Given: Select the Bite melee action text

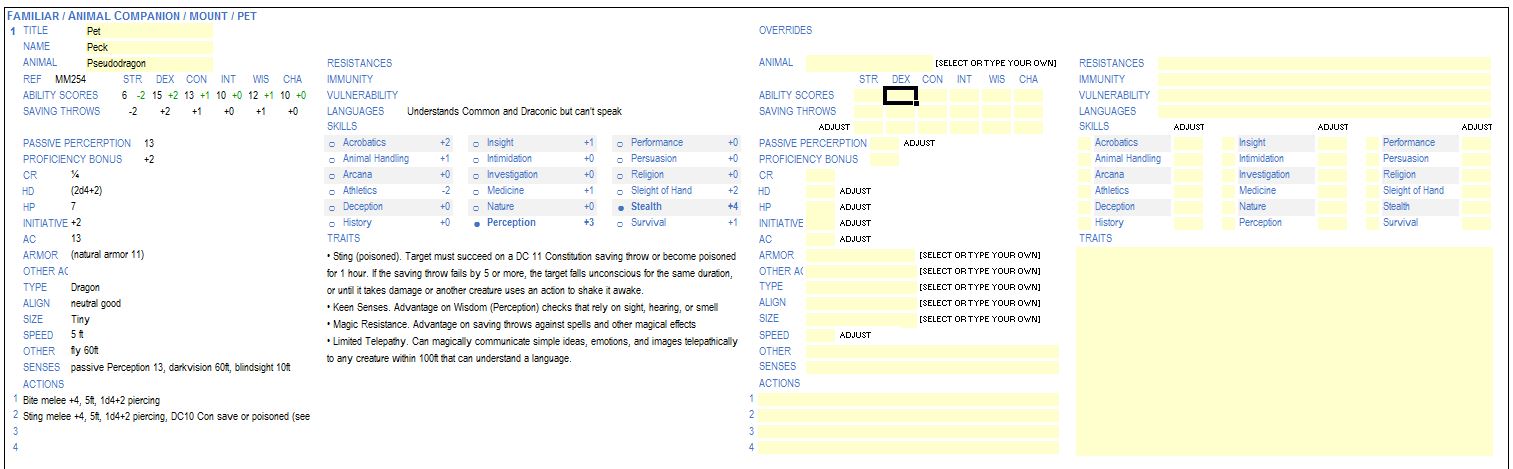Looking at the screenshot, I should coord(91,400).
